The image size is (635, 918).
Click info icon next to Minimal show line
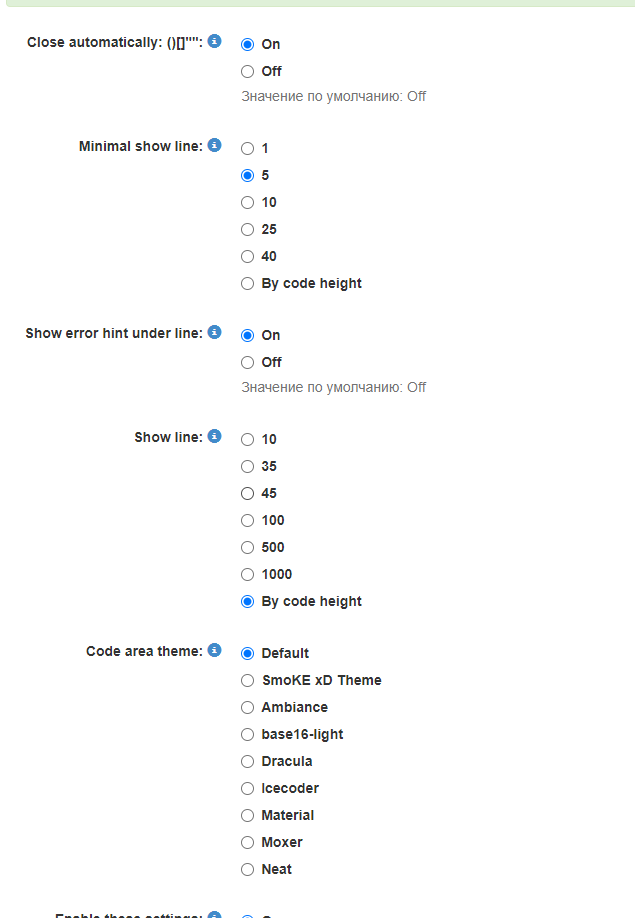(x=214, y=146)
